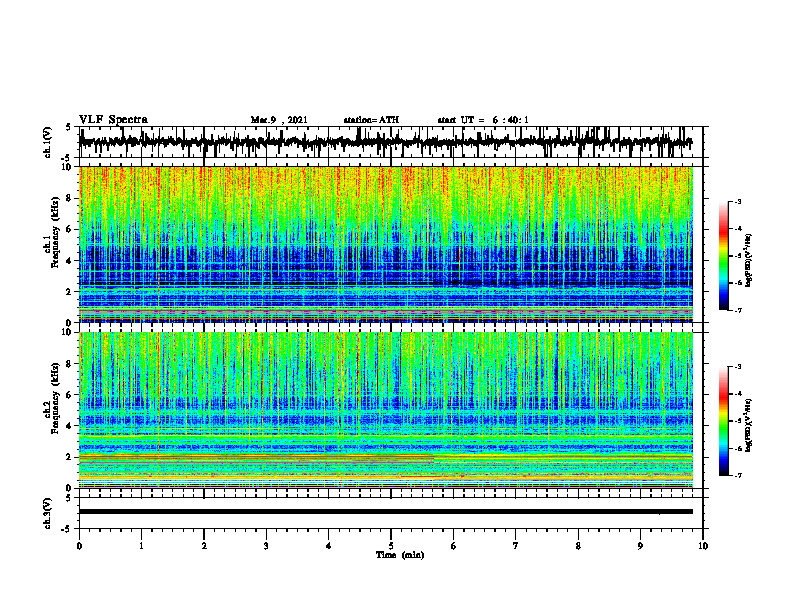Click time axis tick label '6'
Viewport: 792px width, 612px height.
454,546
